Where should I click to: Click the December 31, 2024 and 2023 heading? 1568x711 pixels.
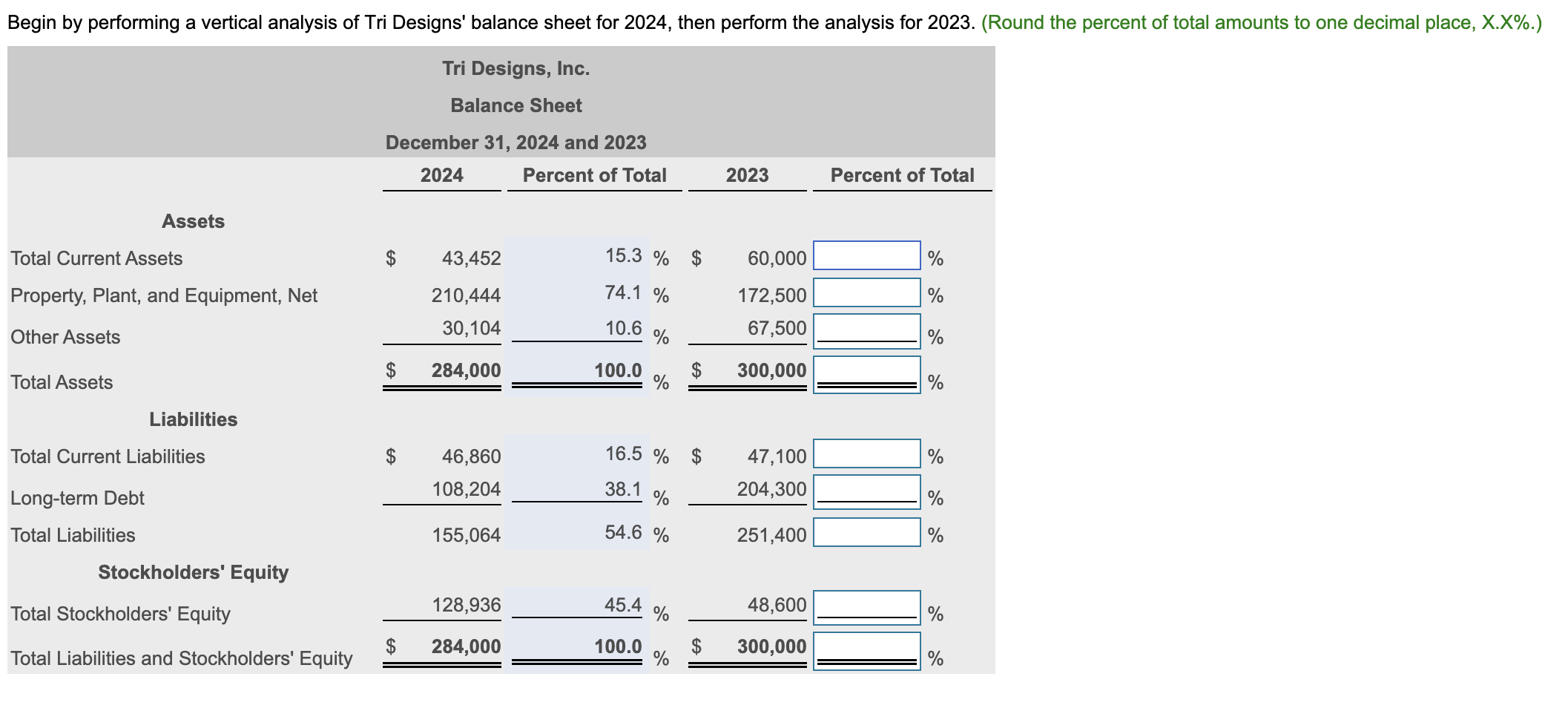[x=516, y=142]
